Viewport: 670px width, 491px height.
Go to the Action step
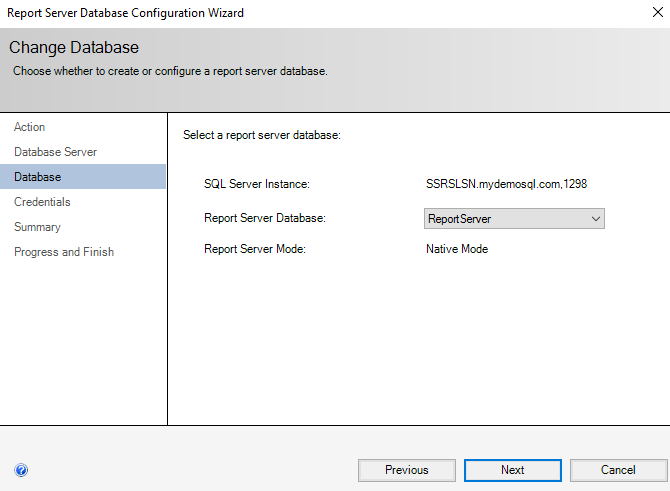pos(30,127)
